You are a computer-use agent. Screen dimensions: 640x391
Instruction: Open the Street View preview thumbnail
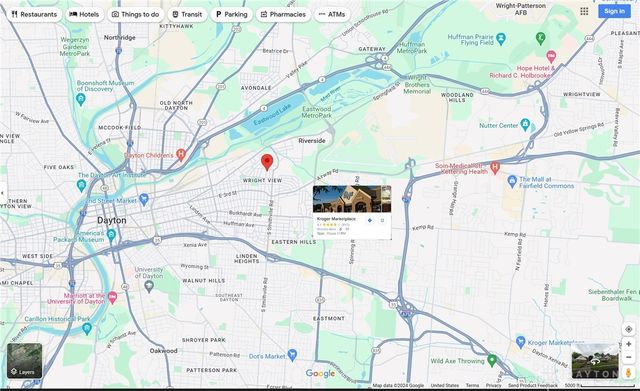tap(595, 361)
